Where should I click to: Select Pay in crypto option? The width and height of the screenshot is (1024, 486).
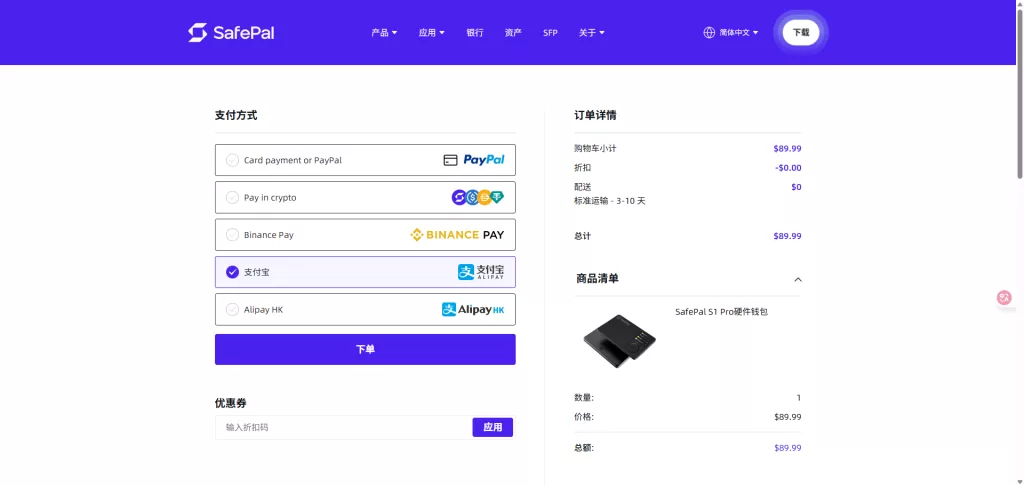(365, 197)
